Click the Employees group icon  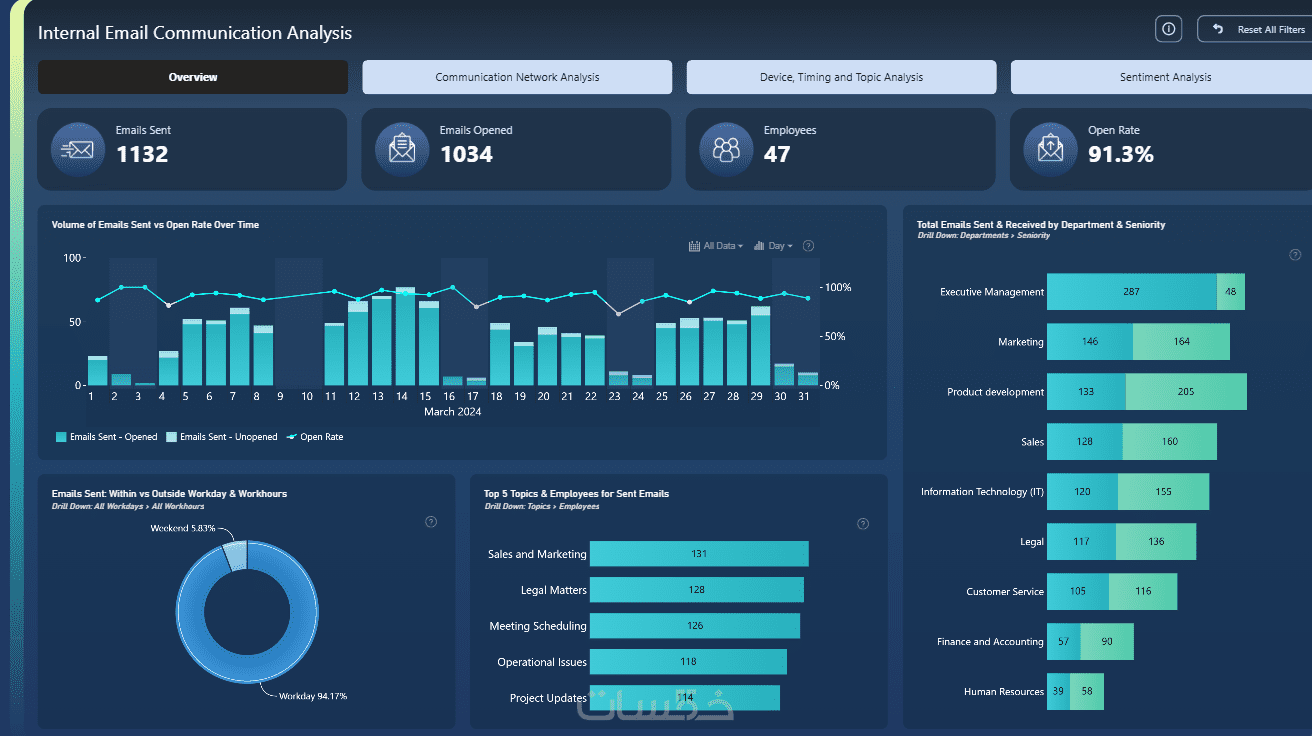[x=726, y=149]
